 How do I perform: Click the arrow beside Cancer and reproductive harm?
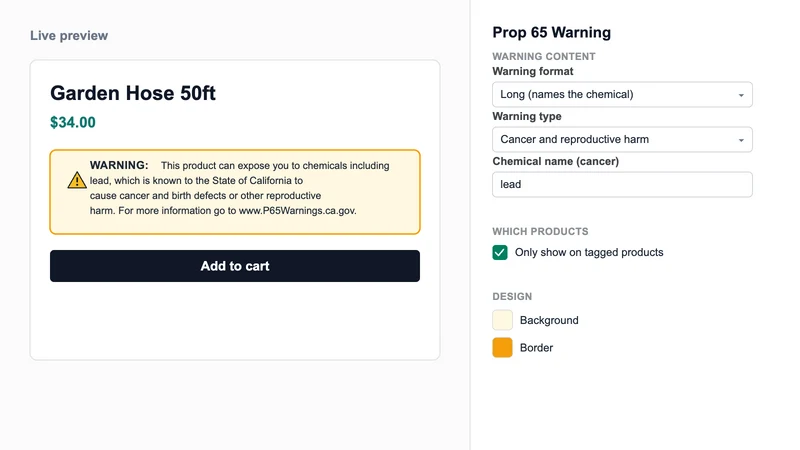tap(741, 140)
